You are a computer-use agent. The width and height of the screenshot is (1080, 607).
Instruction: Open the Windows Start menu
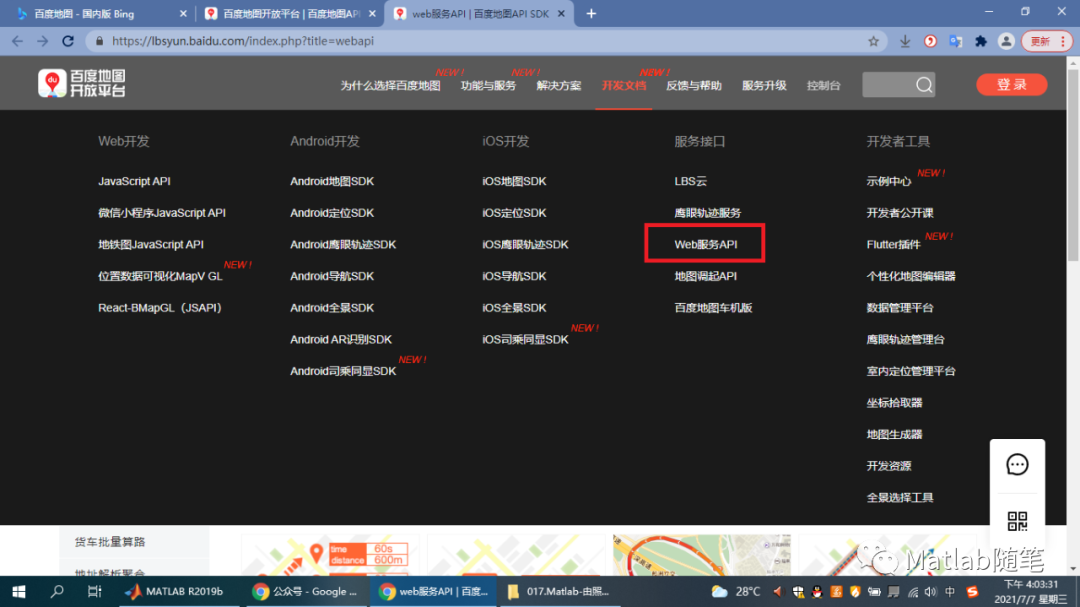[x=19, y=591]
